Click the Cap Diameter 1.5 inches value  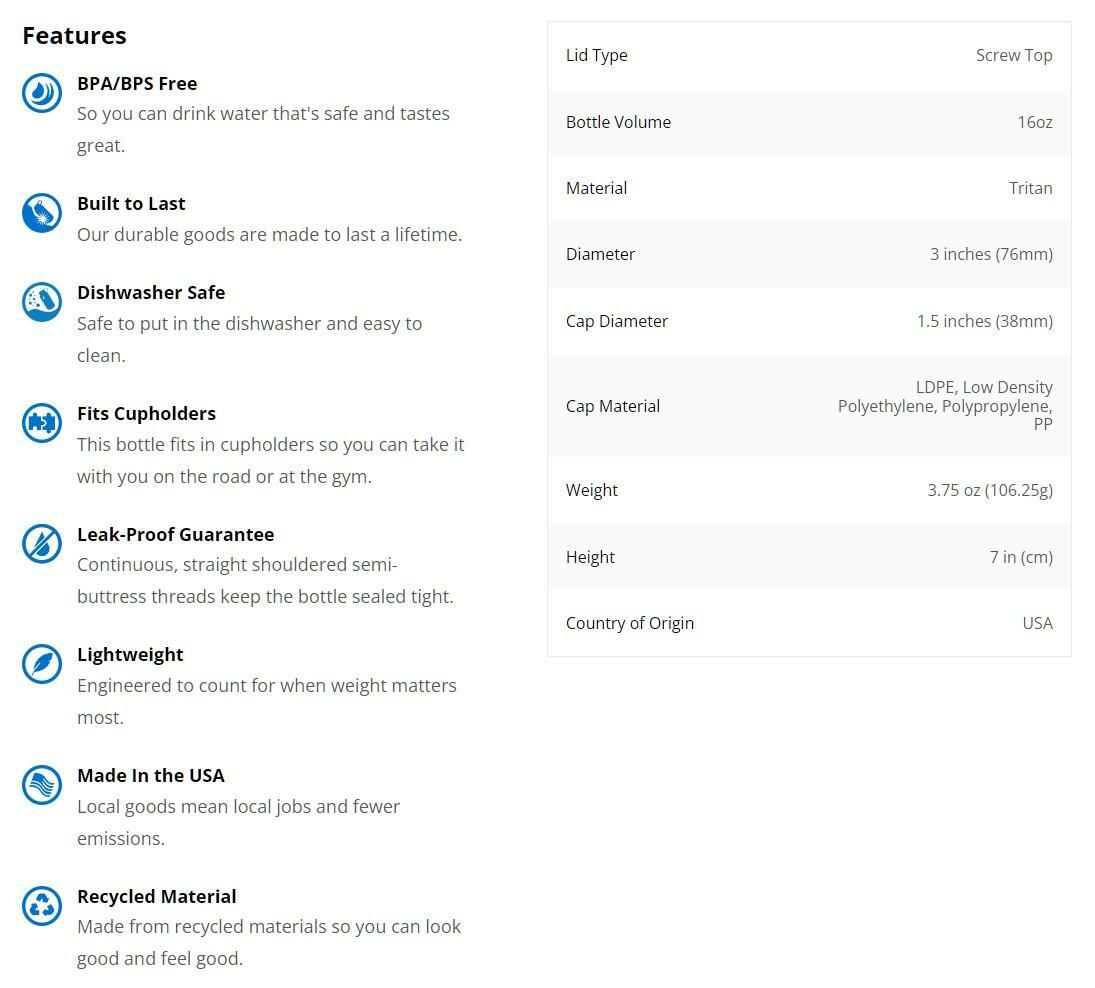[x=984, y=321]
